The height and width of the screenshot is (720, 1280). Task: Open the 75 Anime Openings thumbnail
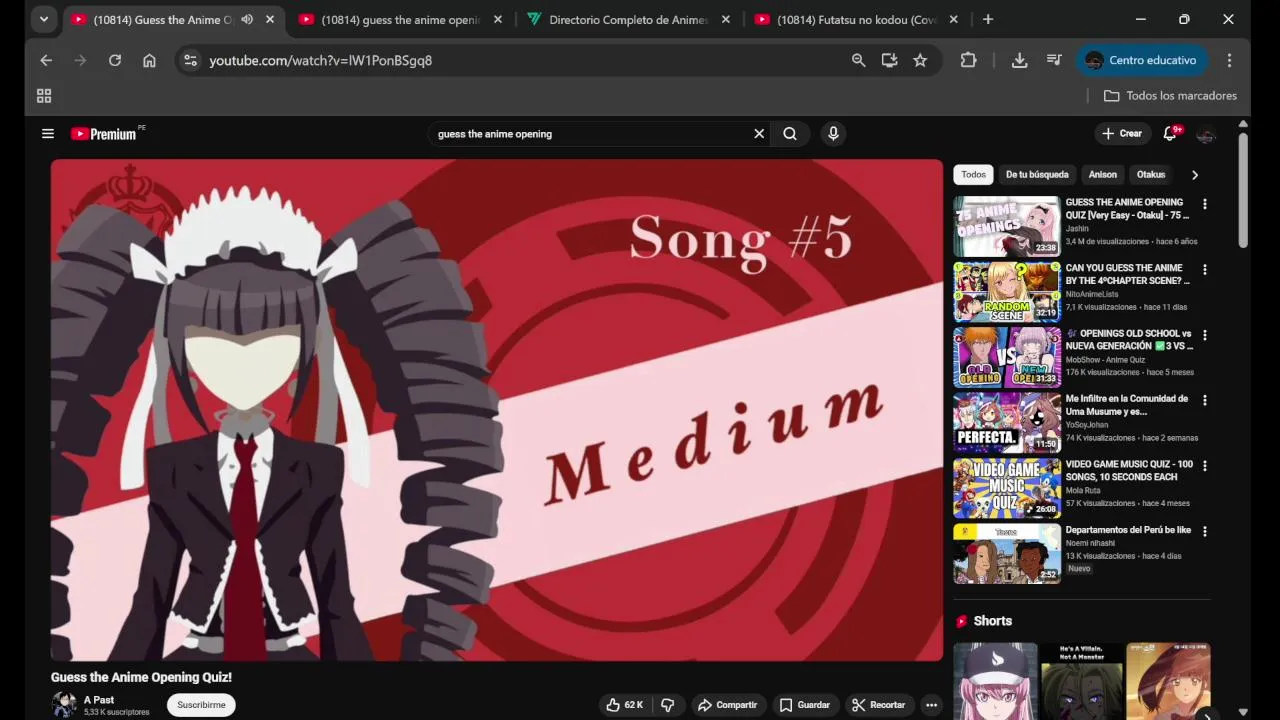(1007, 226)
